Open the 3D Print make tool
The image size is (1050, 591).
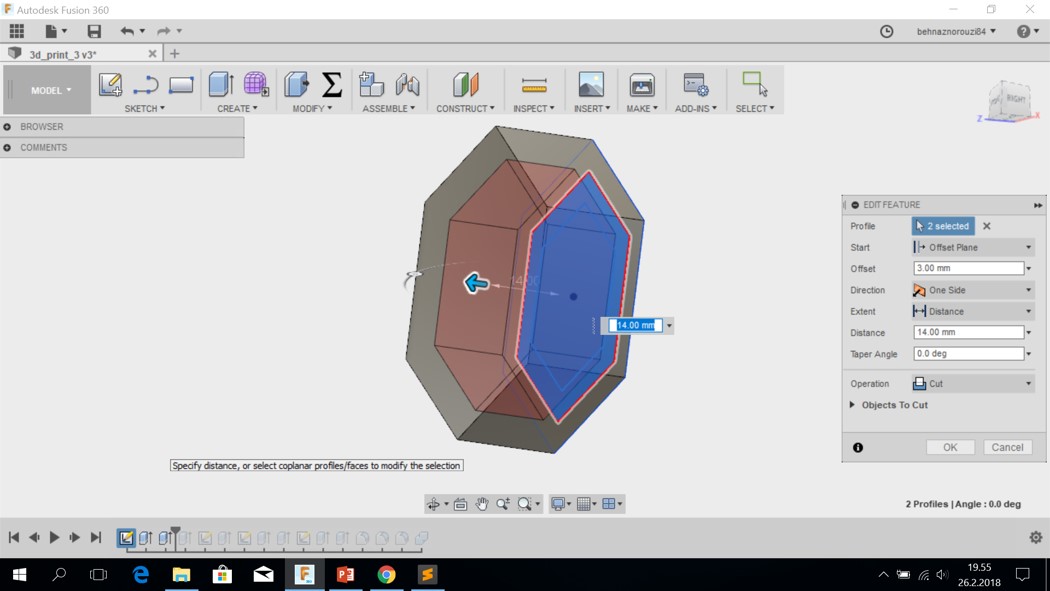[642, 85]
